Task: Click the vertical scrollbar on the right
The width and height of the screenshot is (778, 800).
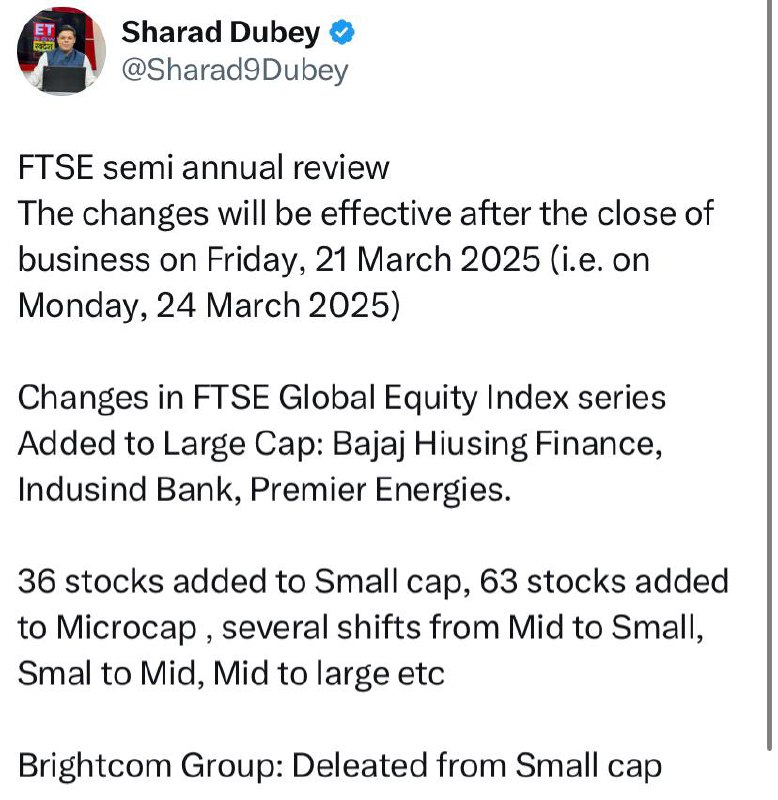Action: coord(769,375)
